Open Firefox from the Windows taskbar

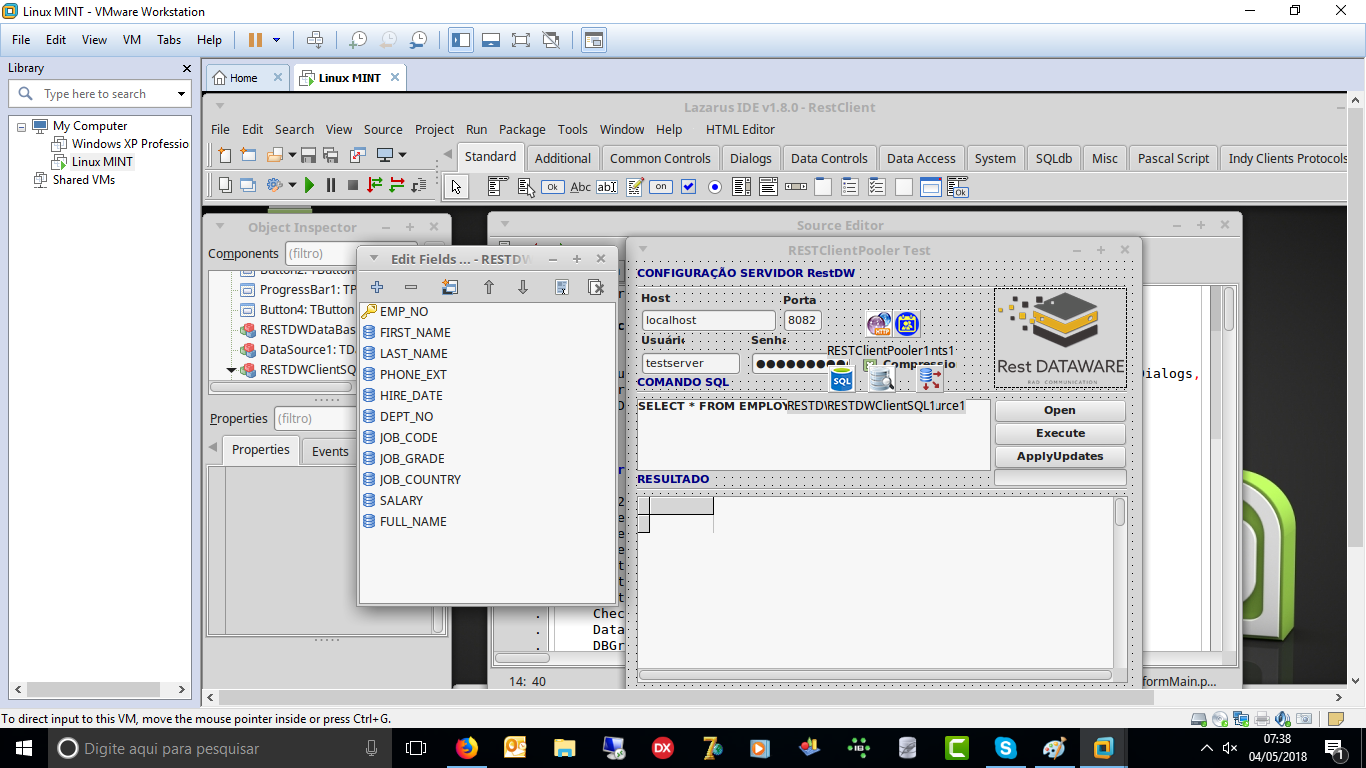467,748
